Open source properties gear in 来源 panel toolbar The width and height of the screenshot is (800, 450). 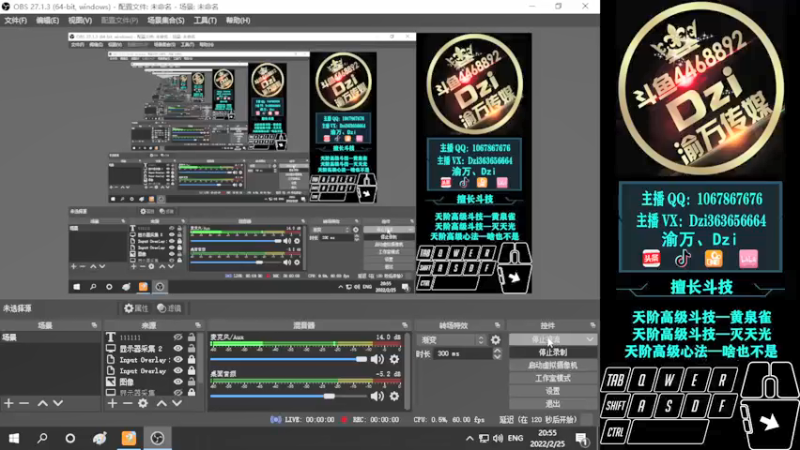pos(143,403)
